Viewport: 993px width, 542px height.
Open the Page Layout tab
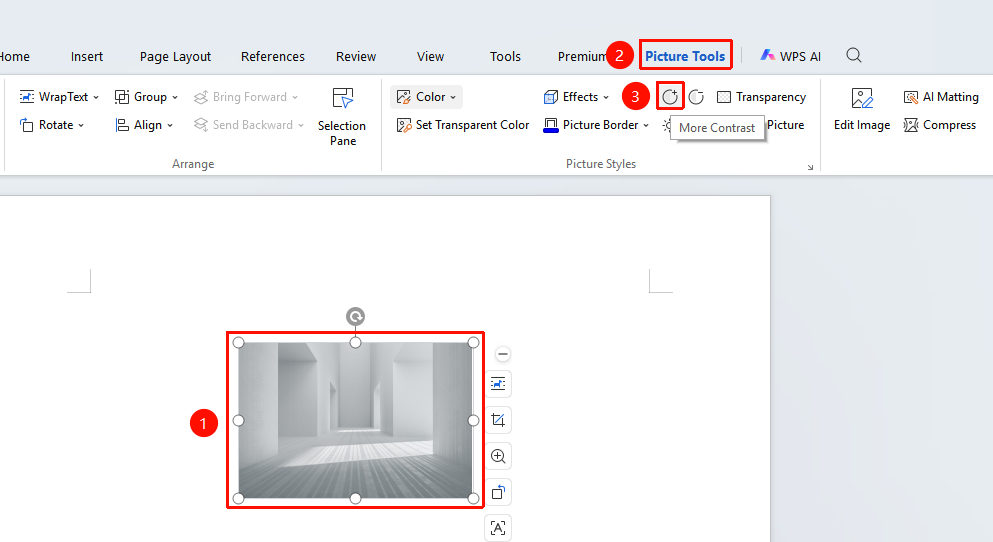[175, 56]
